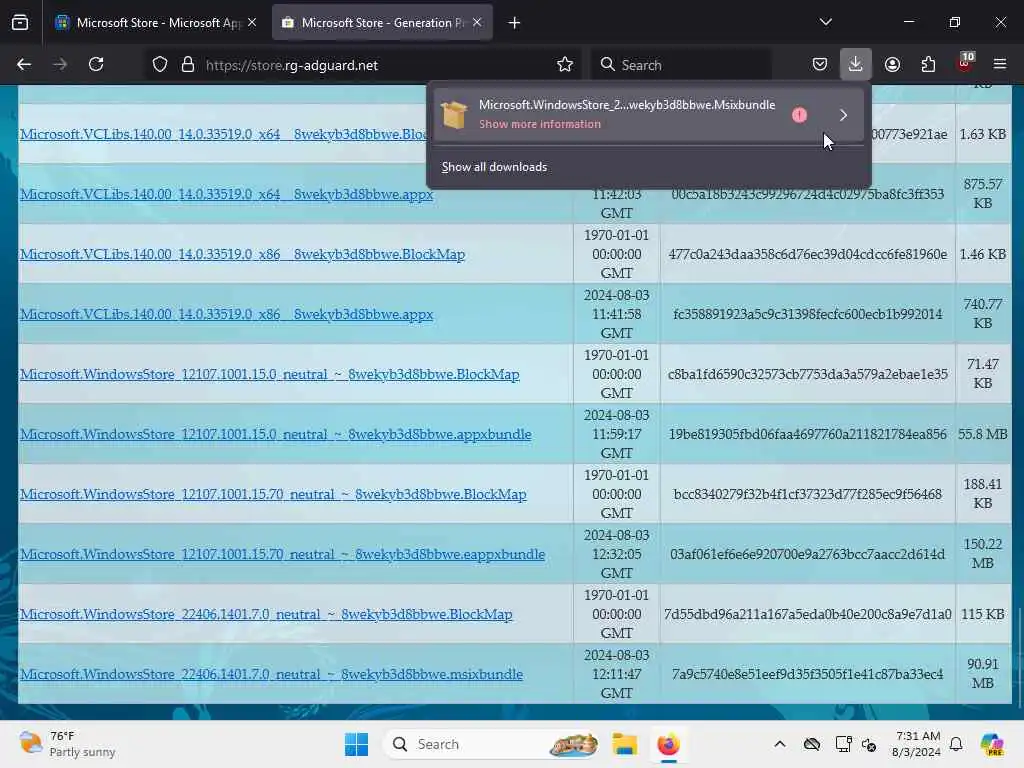Open weather widget showing 76°F

click(x=67, y=744)
